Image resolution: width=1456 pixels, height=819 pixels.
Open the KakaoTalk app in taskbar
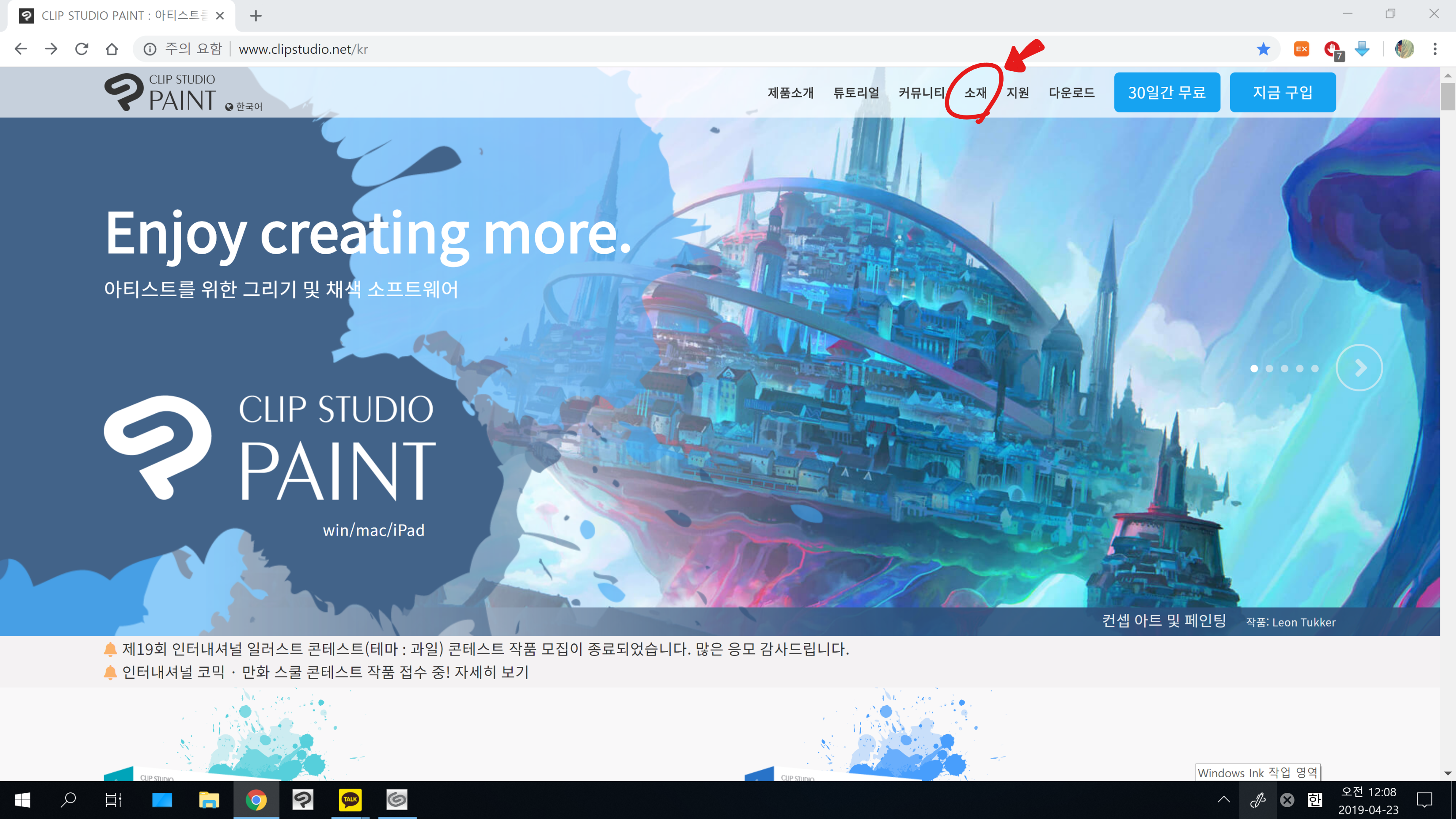(x=350, y=799)
